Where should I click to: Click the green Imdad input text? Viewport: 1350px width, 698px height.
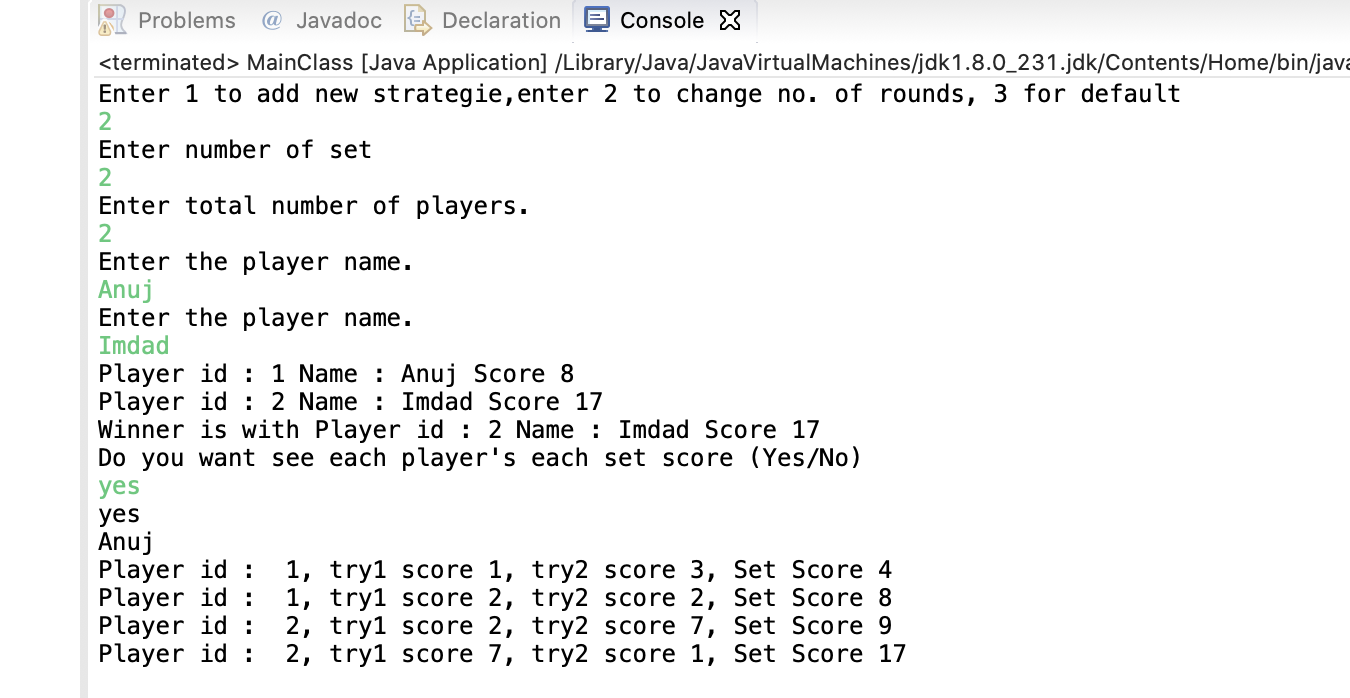click(133, 345)
